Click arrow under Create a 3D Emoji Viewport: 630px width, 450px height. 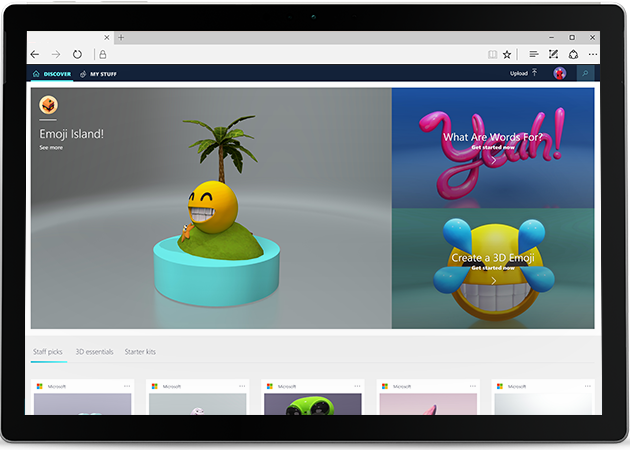493,281
